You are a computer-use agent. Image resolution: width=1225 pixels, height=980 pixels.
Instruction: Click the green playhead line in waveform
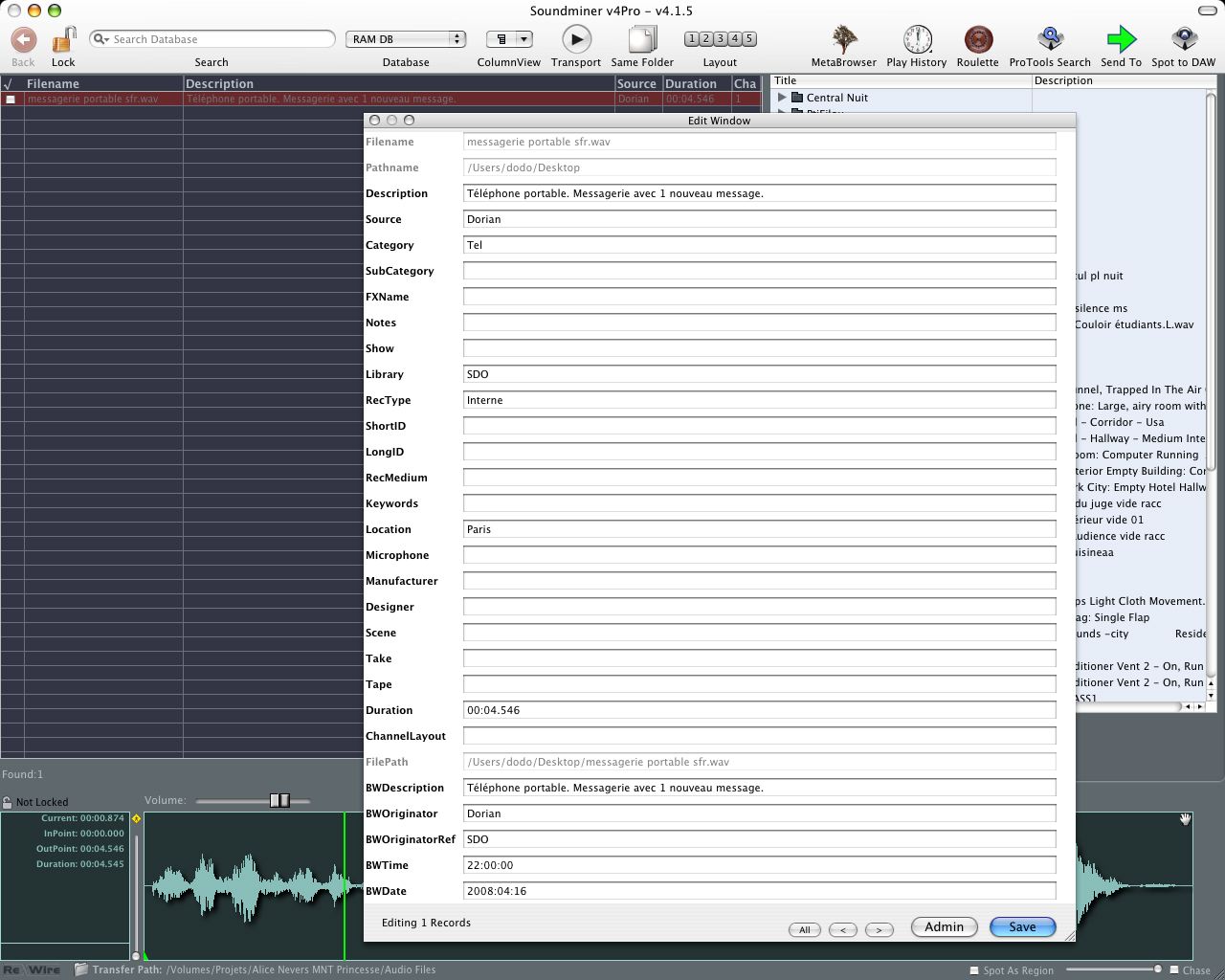345,885
